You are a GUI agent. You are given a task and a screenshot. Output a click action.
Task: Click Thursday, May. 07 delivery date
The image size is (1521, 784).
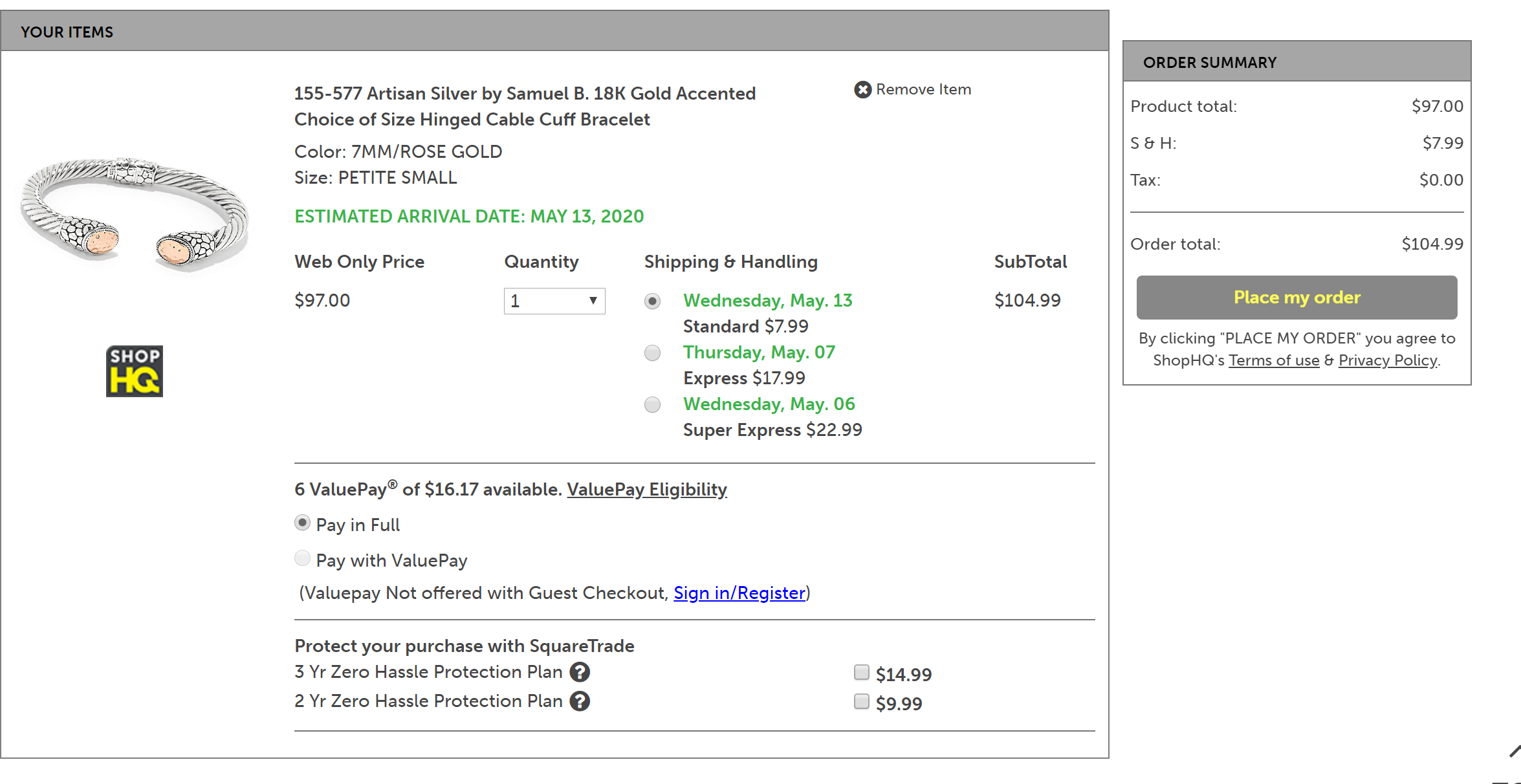point(759,353)
